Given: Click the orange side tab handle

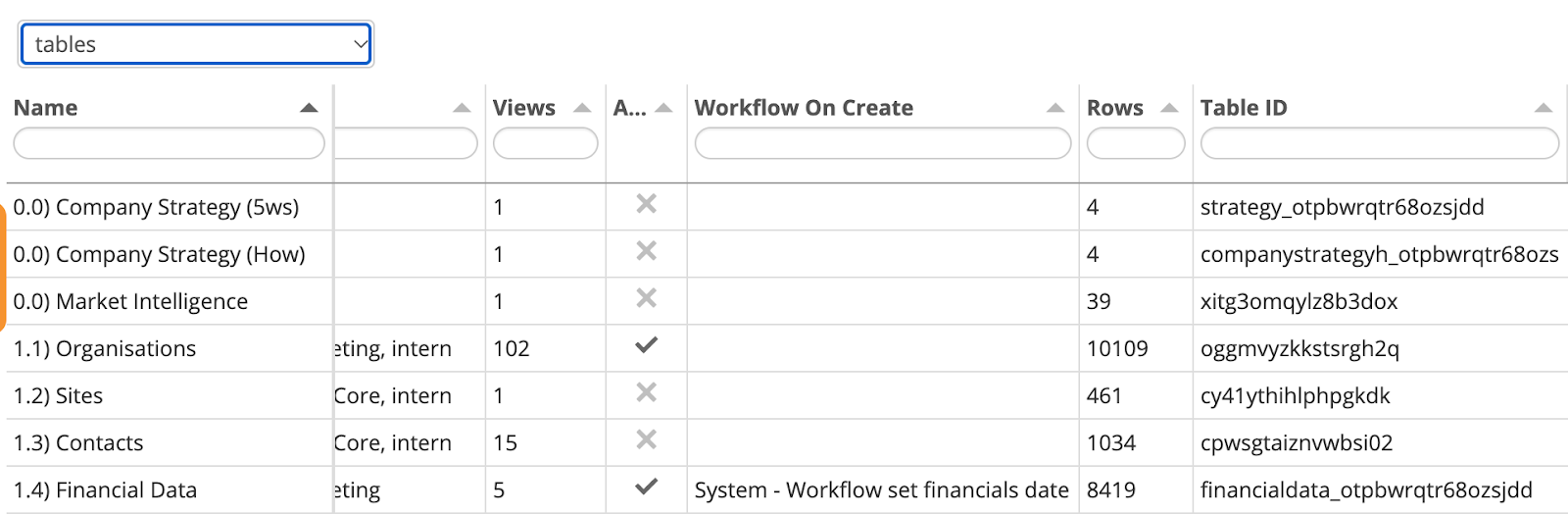Looking at the screenshot, I should pos(3,267).
